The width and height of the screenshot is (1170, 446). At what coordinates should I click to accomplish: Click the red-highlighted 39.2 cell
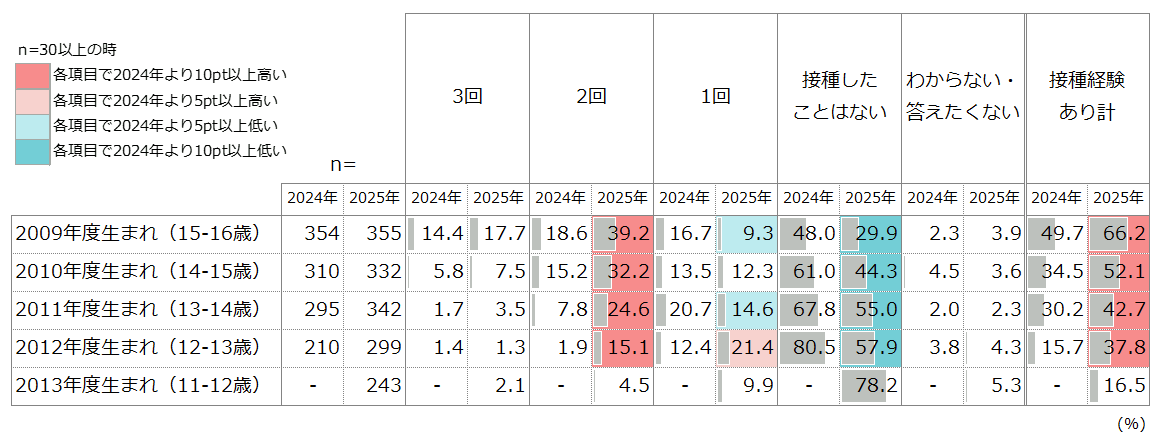tap(622, 234)
